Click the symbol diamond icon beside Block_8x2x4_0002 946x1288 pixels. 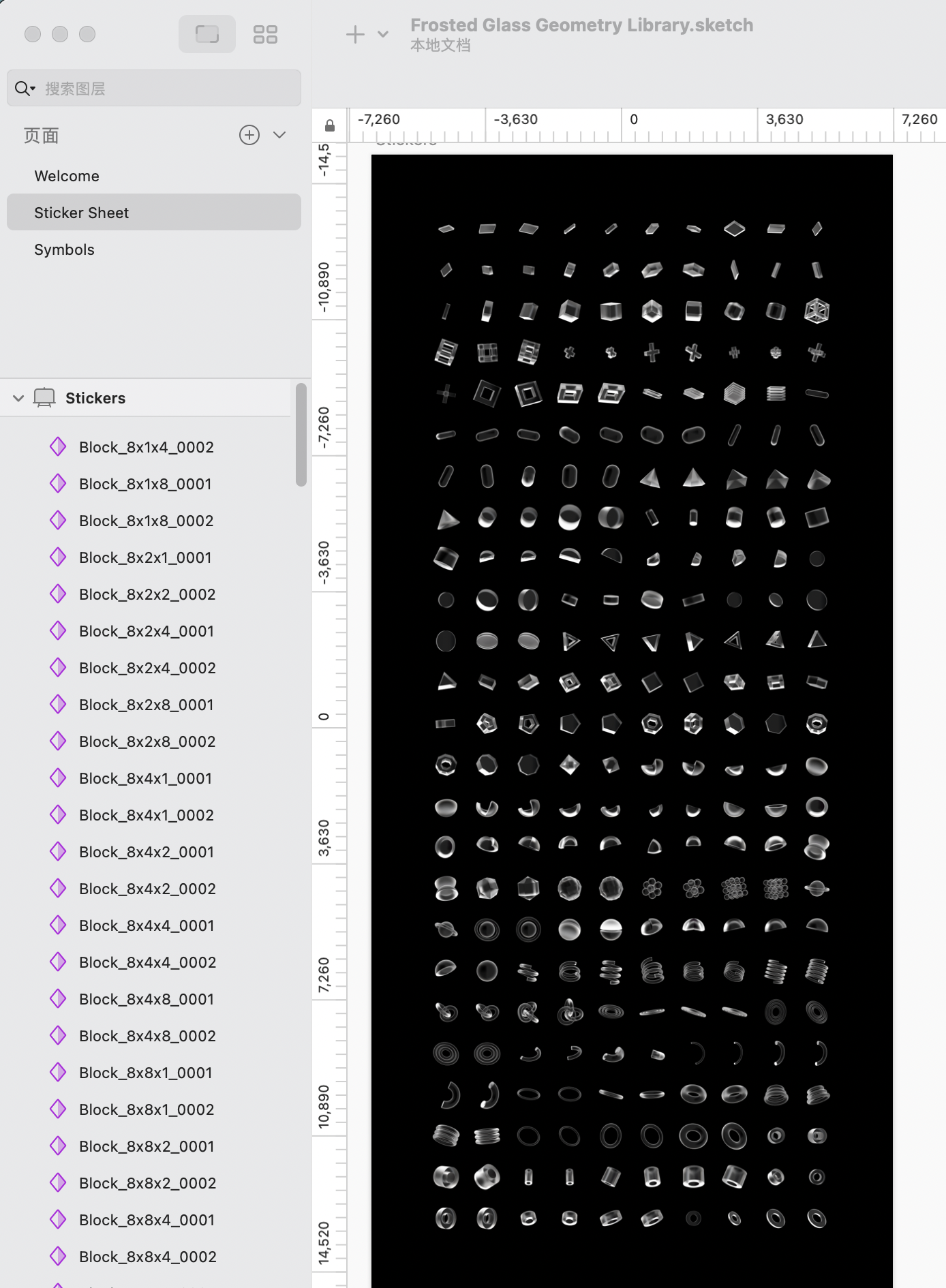[58, 667]
